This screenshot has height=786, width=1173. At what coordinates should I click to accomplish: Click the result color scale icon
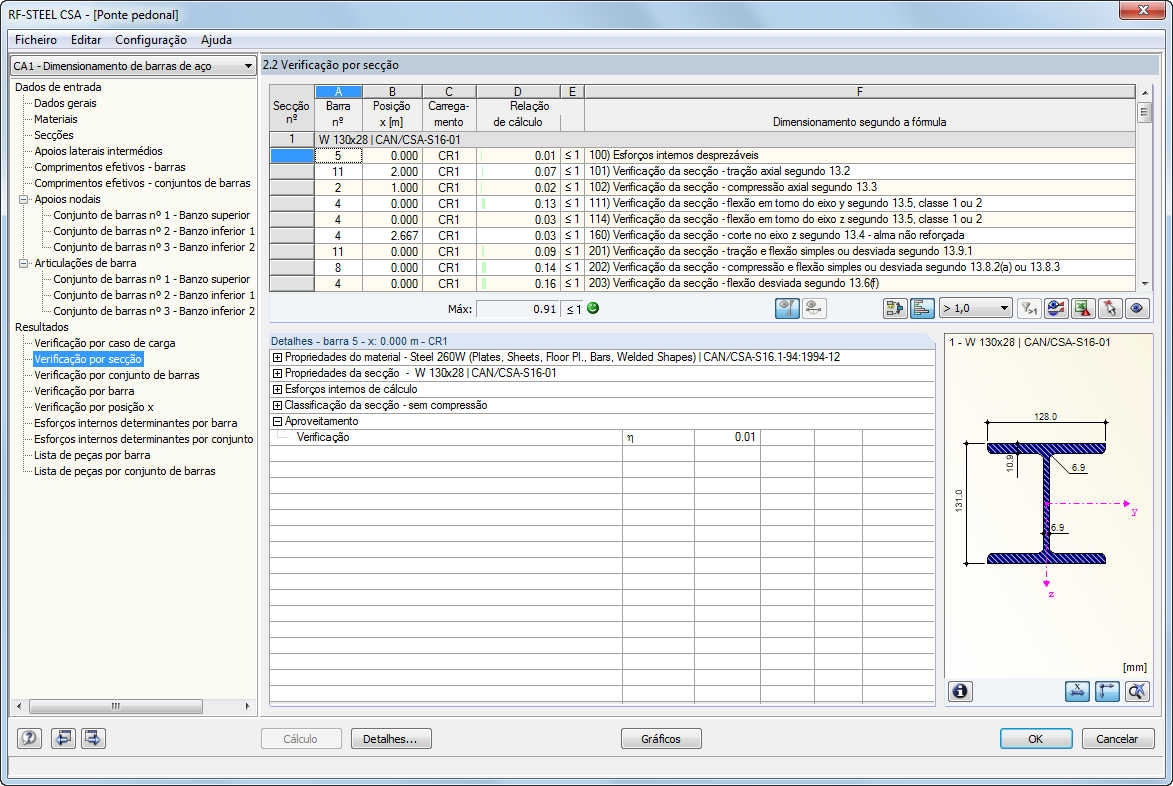pyautogui.click(x=1056, y=308)
